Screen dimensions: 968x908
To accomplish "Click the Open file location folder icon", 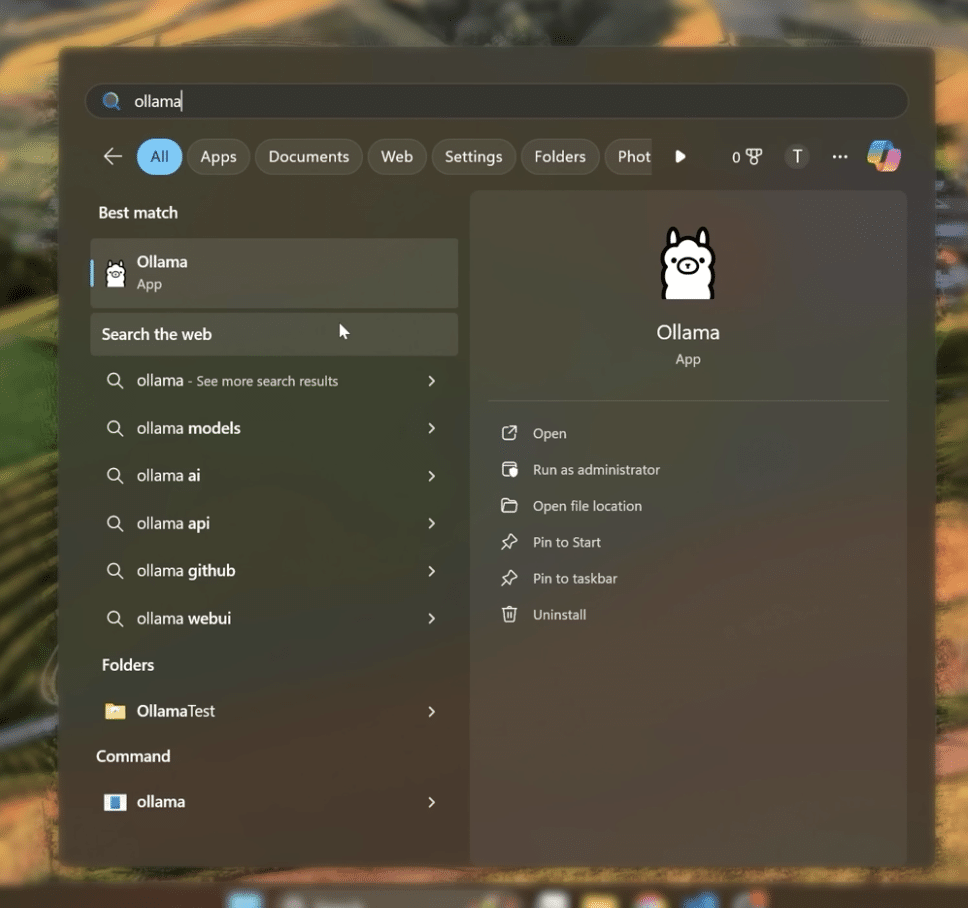I will 509,506.
